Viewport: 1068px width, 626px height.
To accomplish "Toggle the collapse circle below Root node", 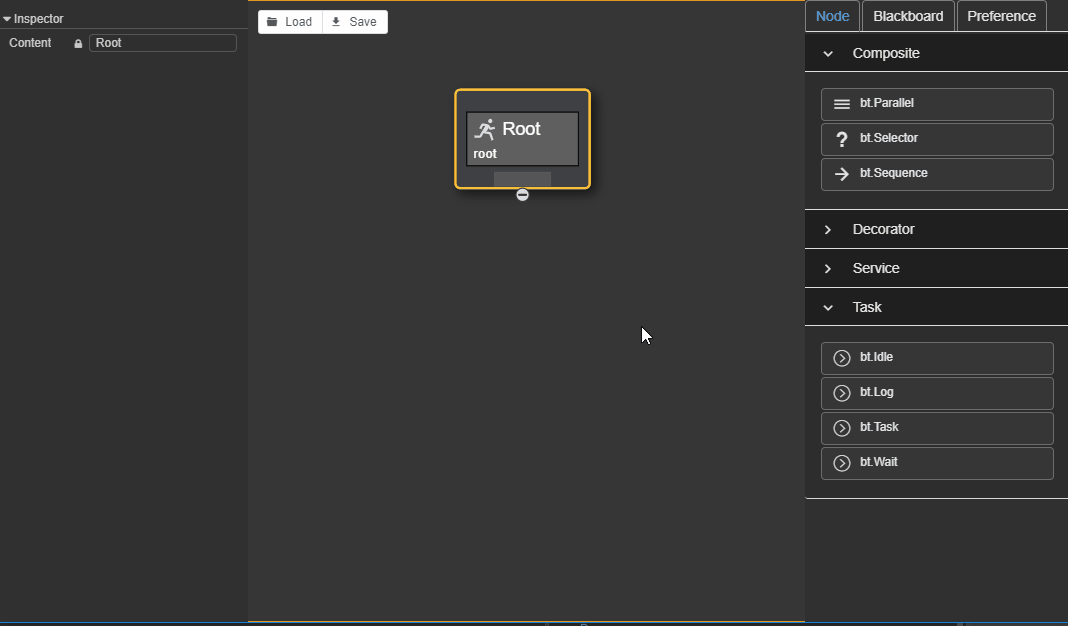I will coord(522,195).
